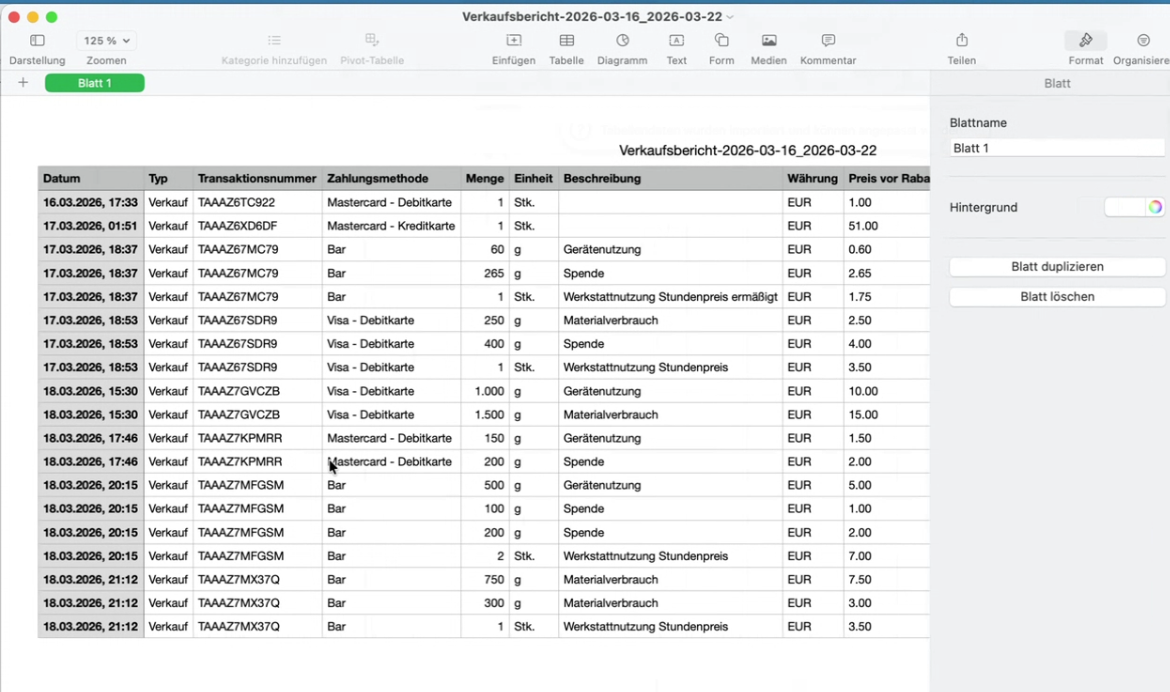Expand the document title chevron
Viewport: 1170px width, 692px height.
730,17
